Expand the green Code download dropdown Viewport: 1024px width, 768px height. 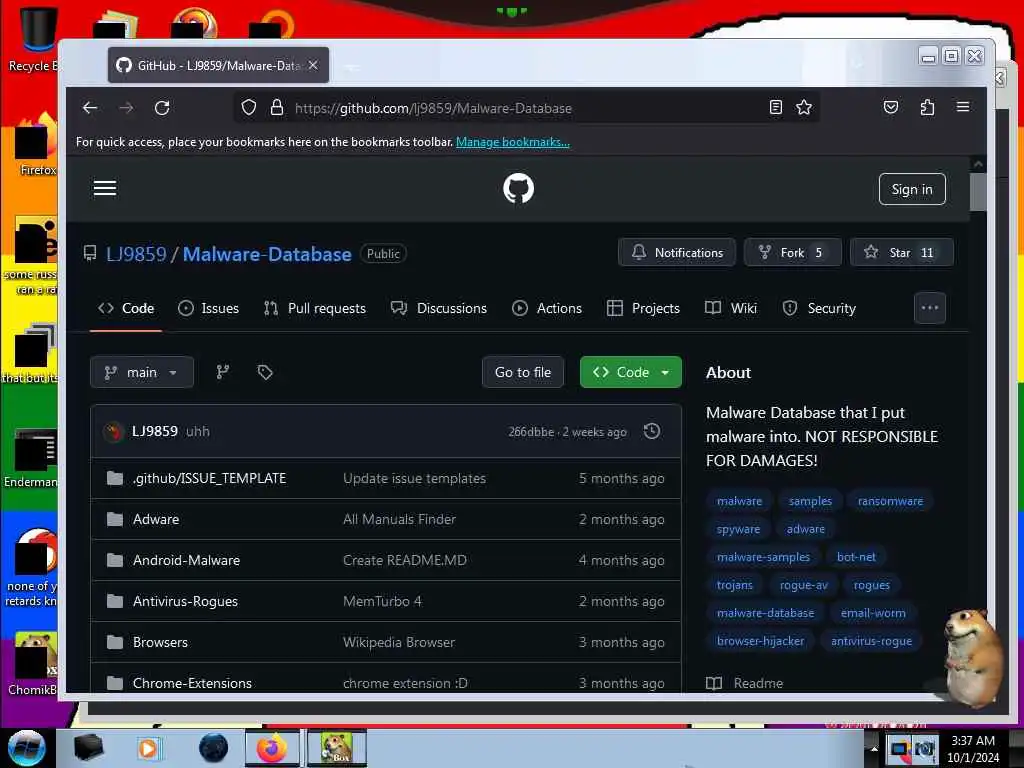pyautogui.click(x=631, y=372)
